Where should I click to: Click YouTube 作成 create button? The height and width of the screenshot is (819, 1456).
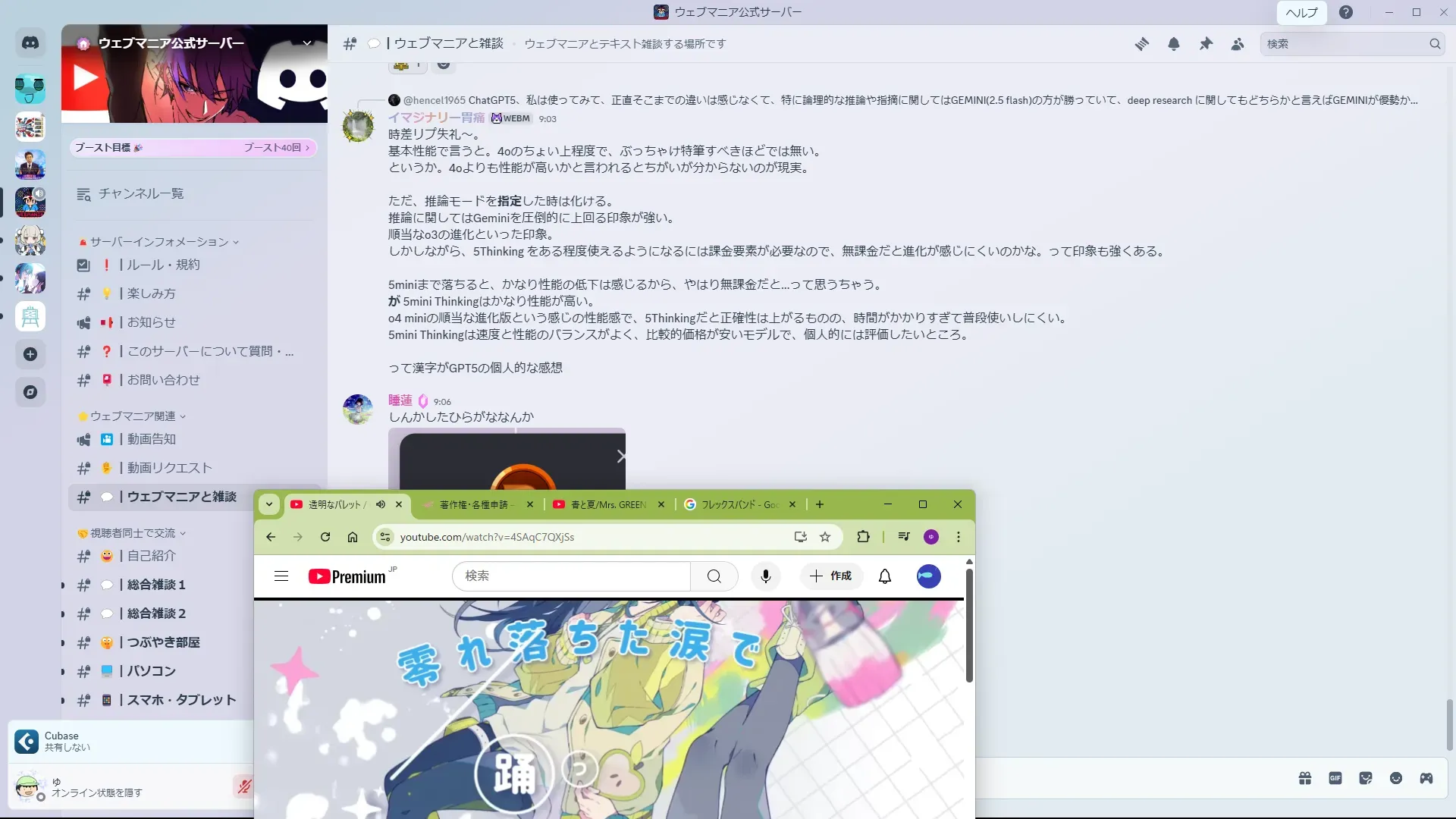tap(831, 576)
